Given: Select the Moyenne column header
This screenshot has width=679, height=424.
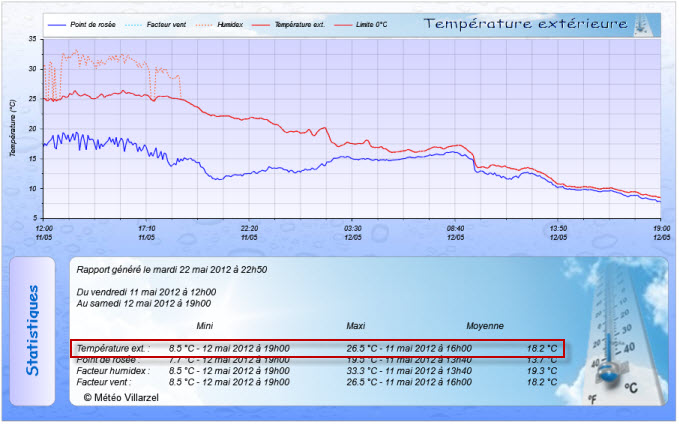Looking at the screenshot, I should click(485, 326).
